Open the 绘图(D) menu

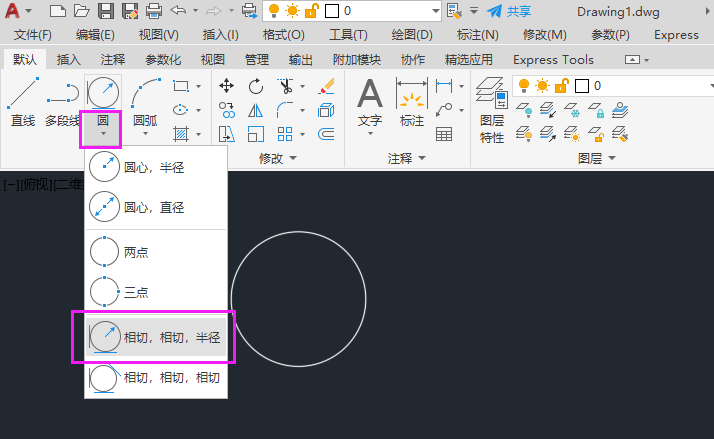(x=412, y=35)
